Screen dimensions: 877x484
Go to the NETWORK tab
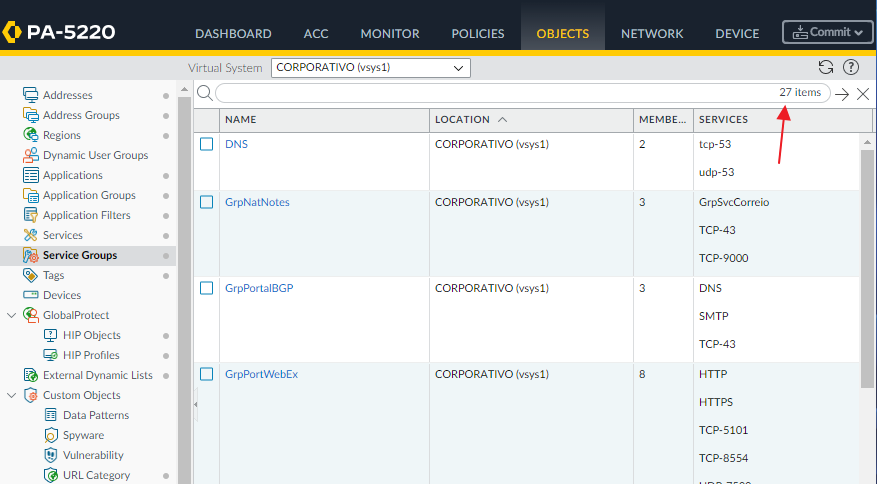pyautogui.click(x=652, y=33)
